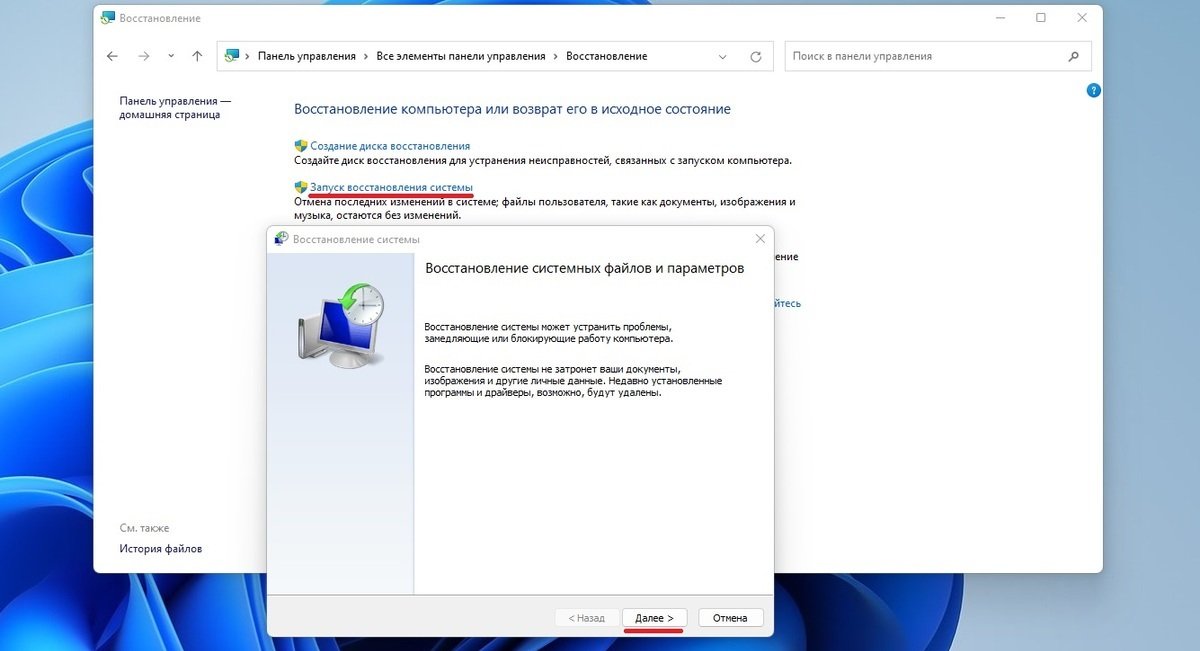
Task: Click the search magnifier icon
Action: point(1074,57)
